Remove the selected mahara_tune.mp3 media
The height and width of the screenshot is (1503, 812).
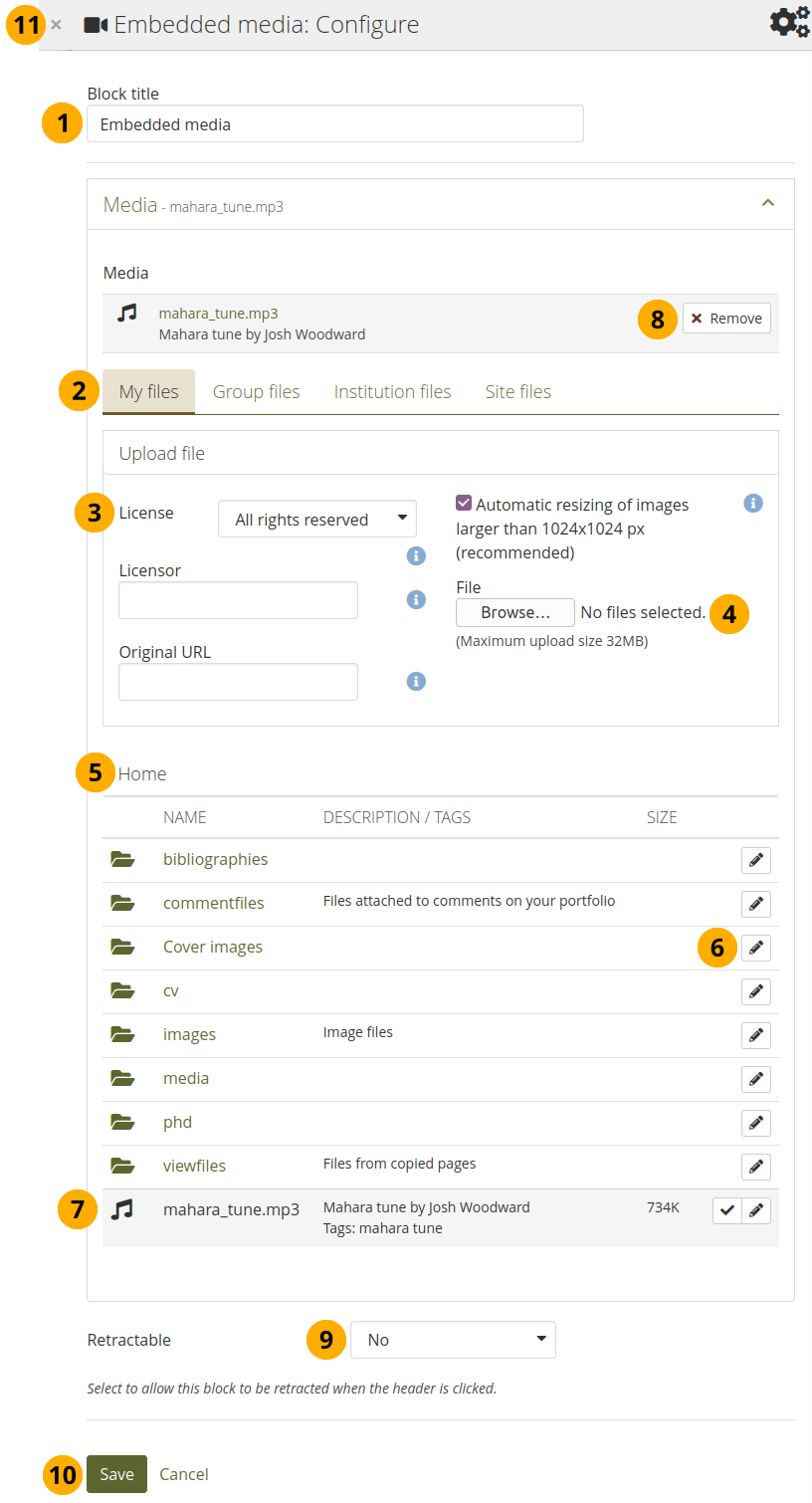[726, 319]
